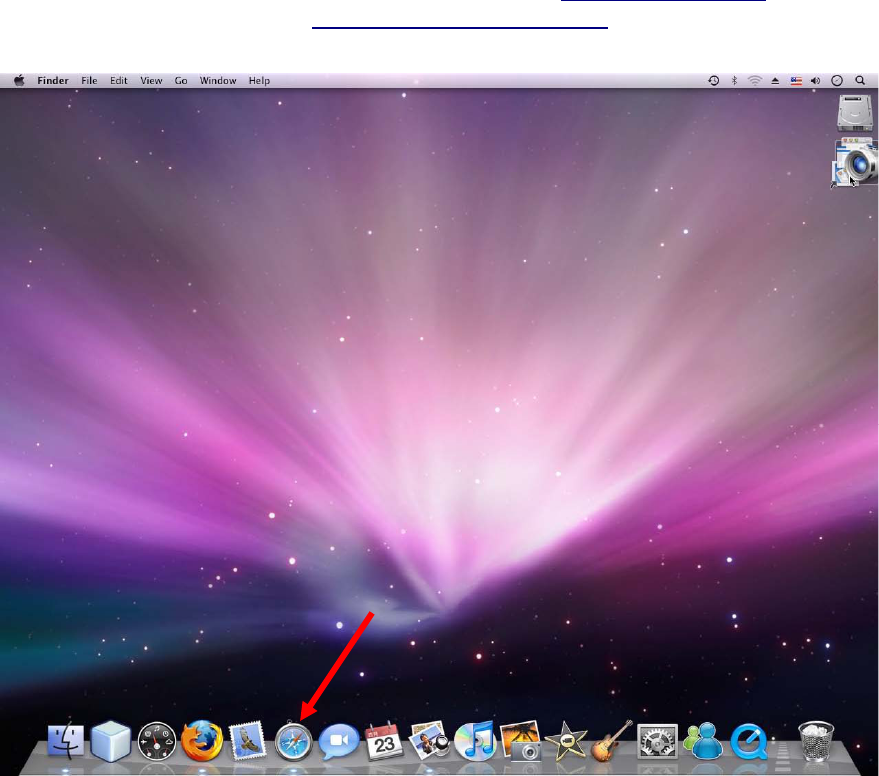Open Mail stamp icon in the Dock
879x776 pixels.
[x=248, y=741]
